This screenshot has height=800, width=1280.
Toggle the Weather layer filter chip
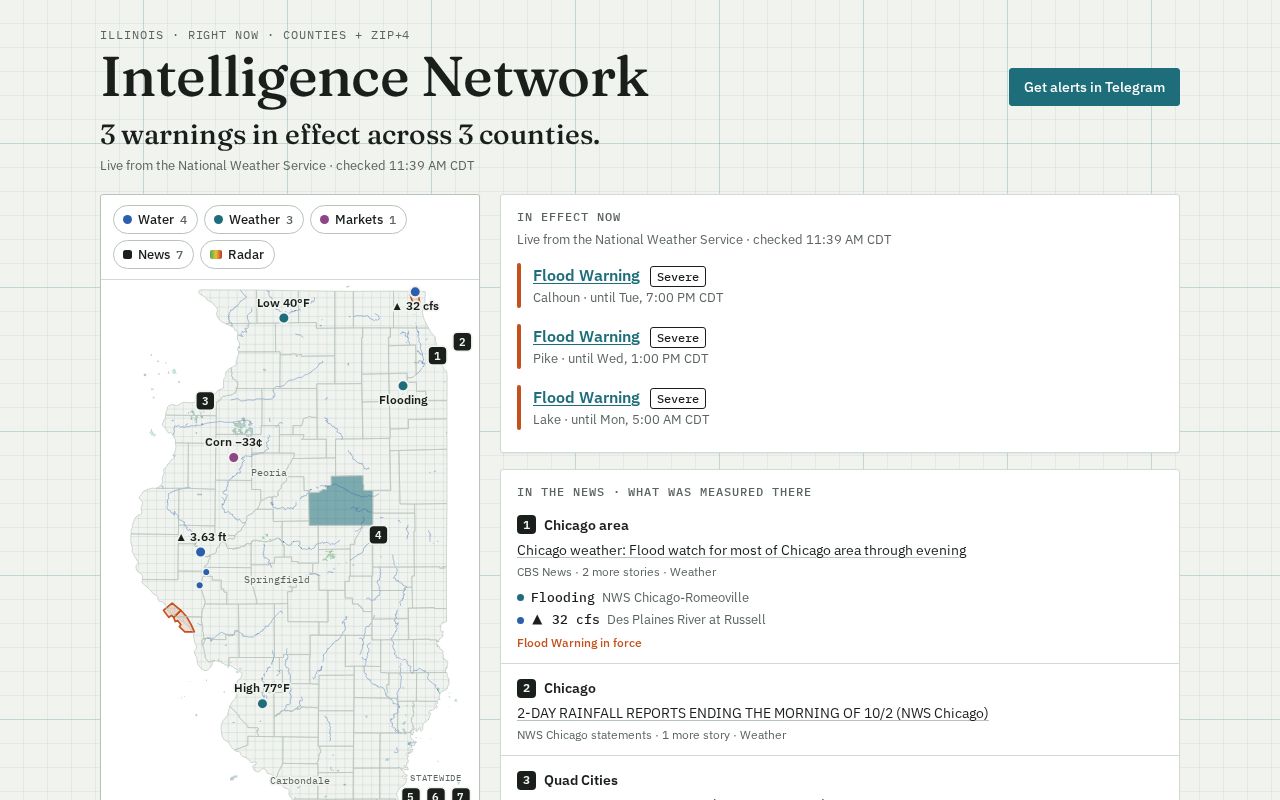click(x=254, y=220)
